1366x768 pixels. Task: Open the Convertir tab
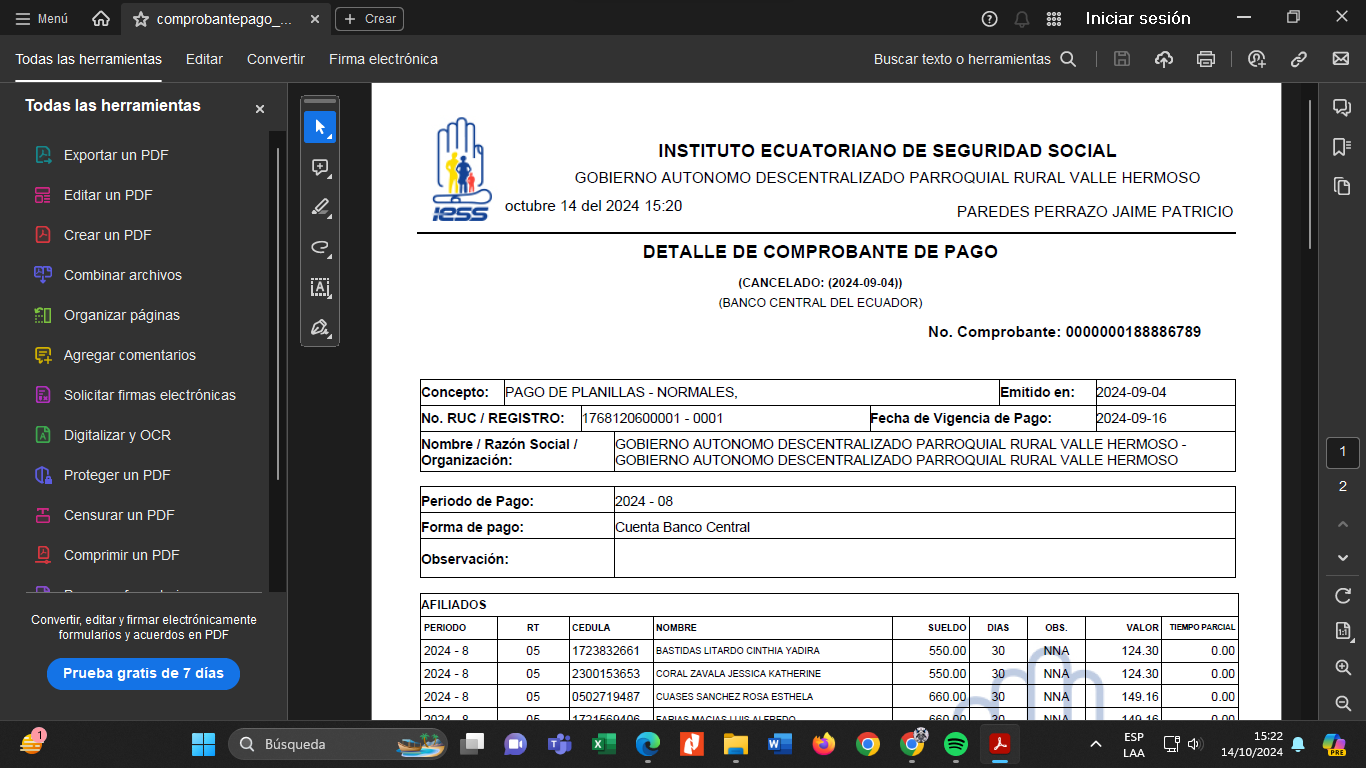(x=276, y=59)
